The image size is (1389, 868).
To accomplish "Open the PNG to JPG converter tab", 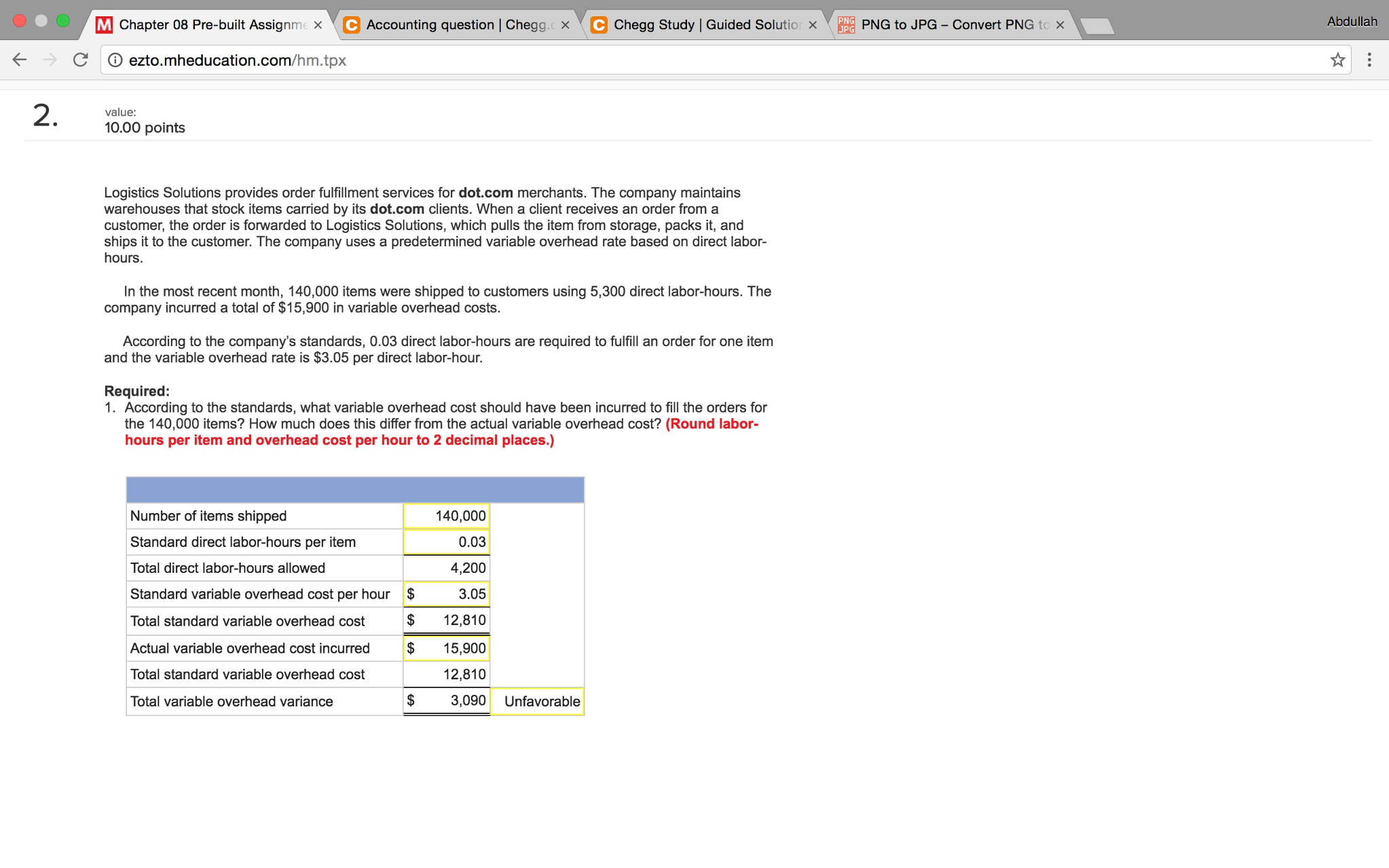I will [950, 25].
